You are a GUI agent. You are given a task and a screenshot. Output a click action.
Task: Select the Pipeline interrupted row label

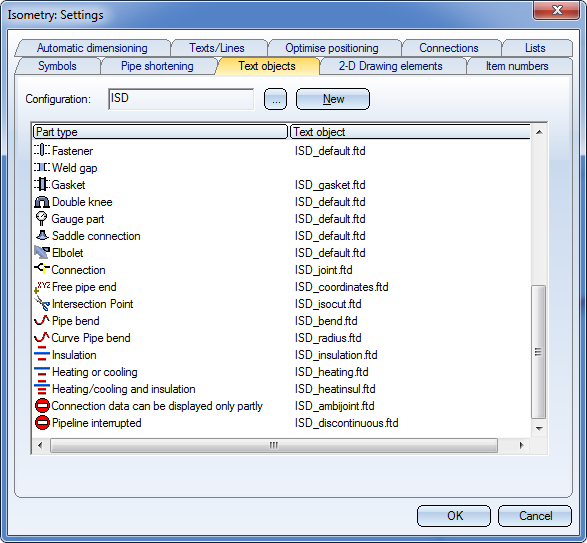97,423
